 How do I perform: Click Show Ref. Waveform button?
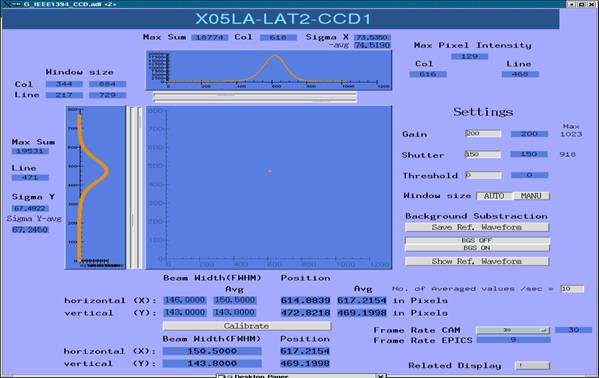click(477, 261)
